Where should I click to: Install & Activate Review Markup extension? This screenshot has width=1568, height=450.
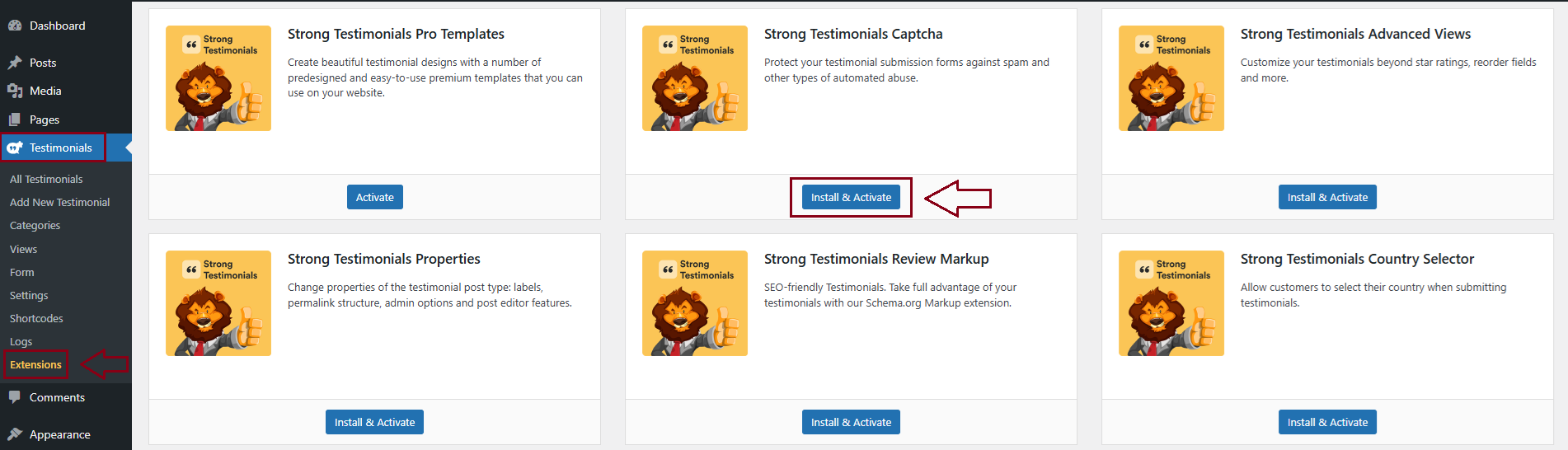pos(851,422)
